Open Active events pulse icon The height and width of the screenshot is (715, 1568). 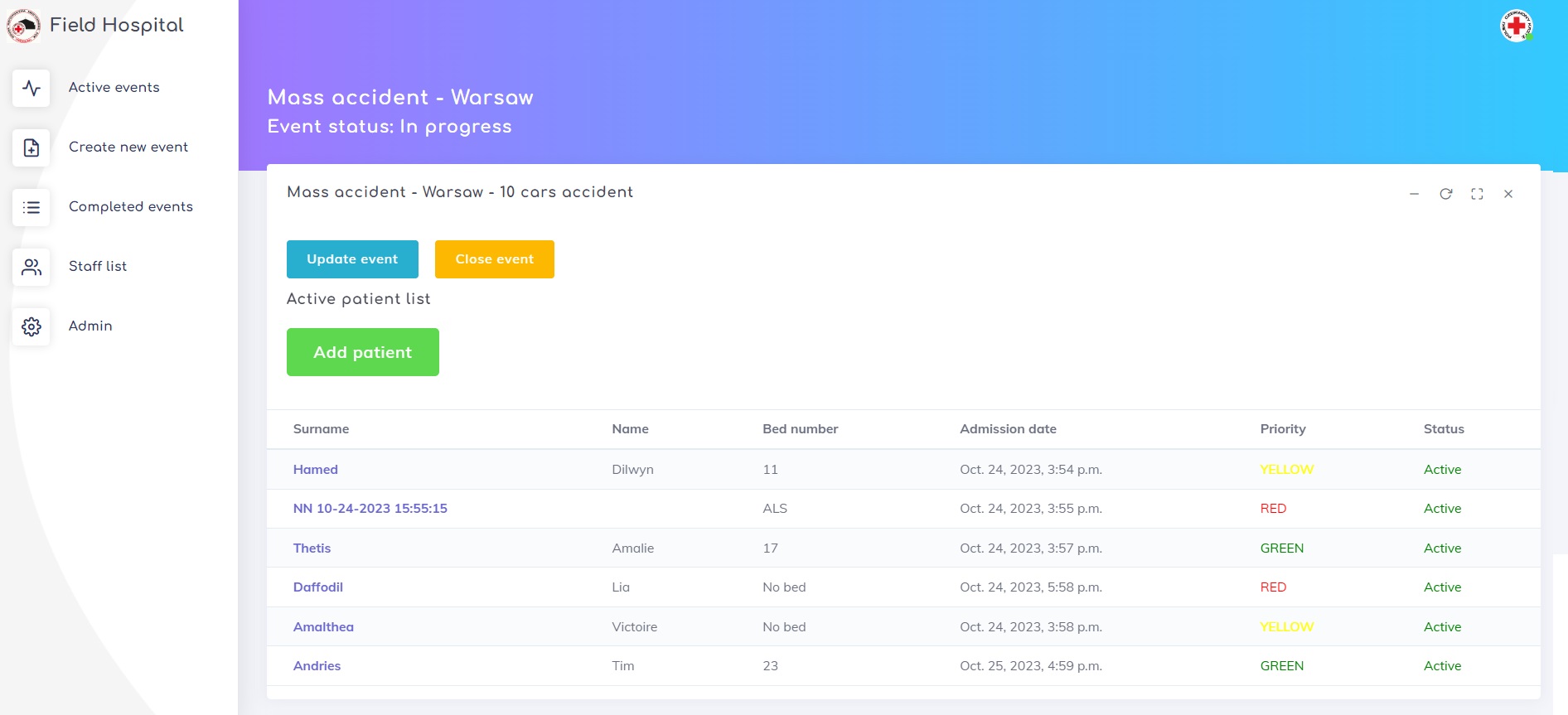point(31,88)
